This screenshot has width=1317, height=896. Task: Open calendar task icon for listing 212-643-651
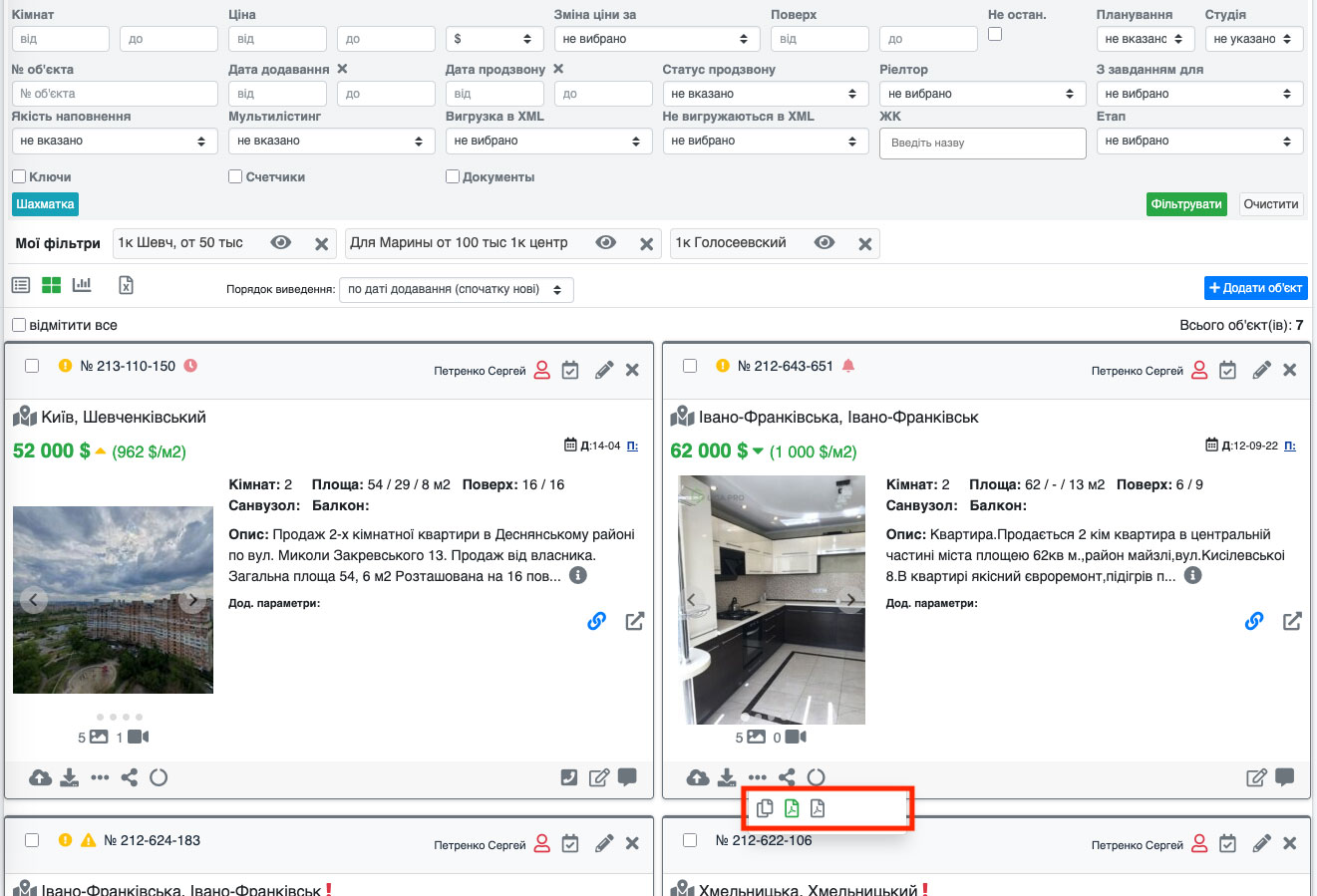tap(1227, 371)
